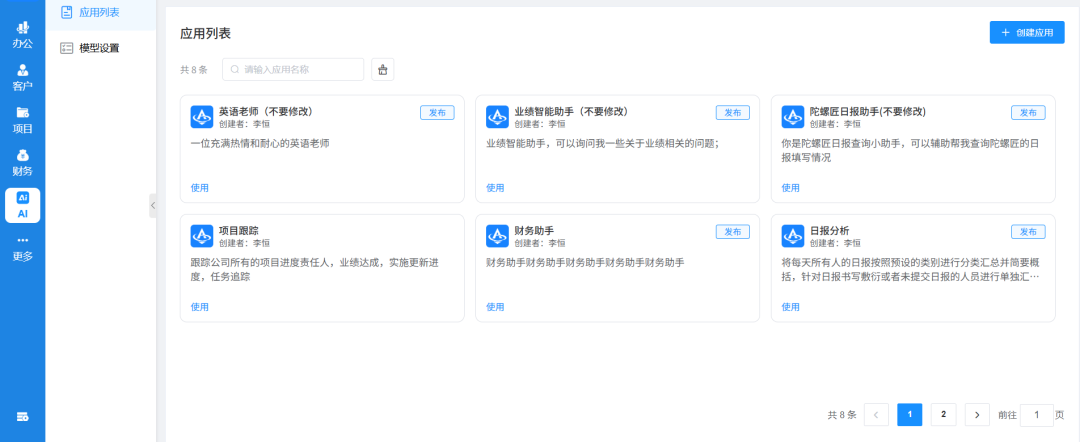The height and width of the screenshot is (442, 1080).
Task: Focus the 请输入应用名称 search field
Action: 293,70
